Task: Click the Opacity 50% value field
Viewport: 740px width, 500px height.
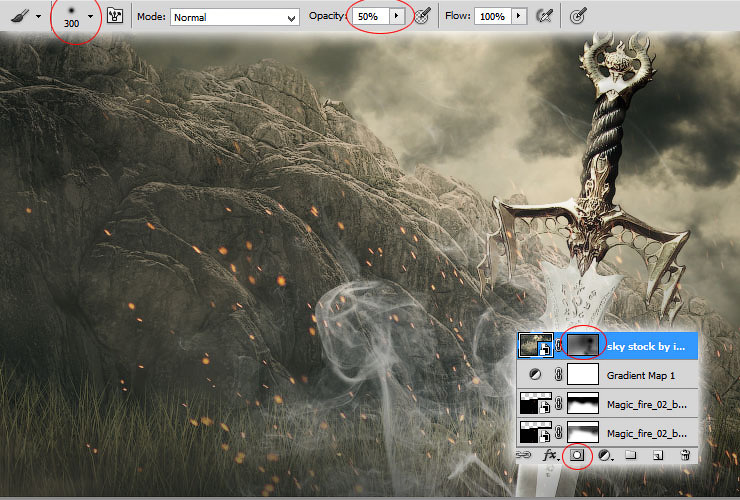Action: coord(370,17)
